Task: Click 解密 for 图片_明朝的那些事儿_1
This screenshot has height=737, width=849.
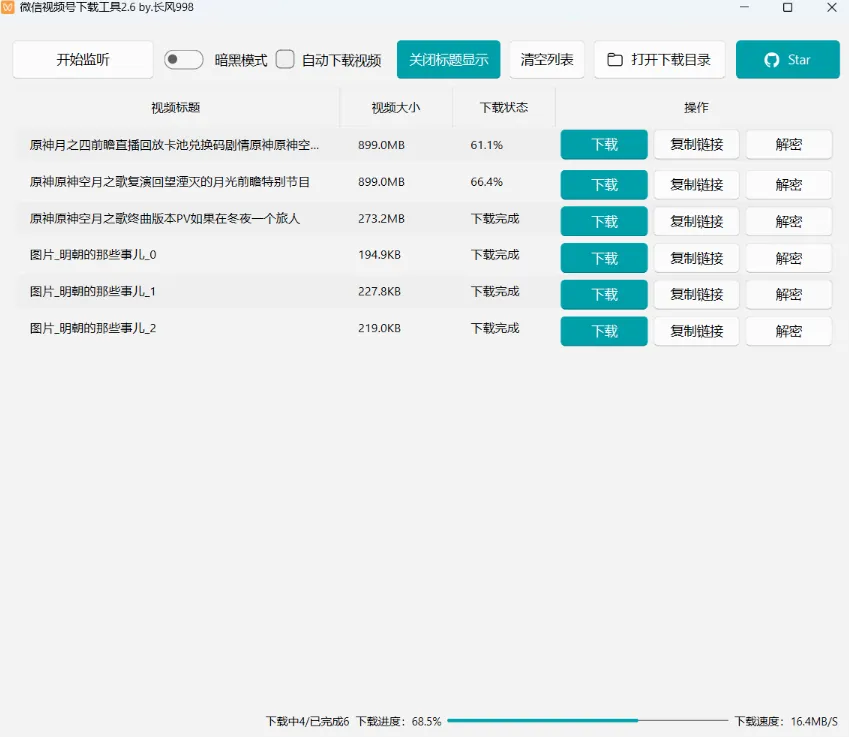Action: [x=788, y=295]
